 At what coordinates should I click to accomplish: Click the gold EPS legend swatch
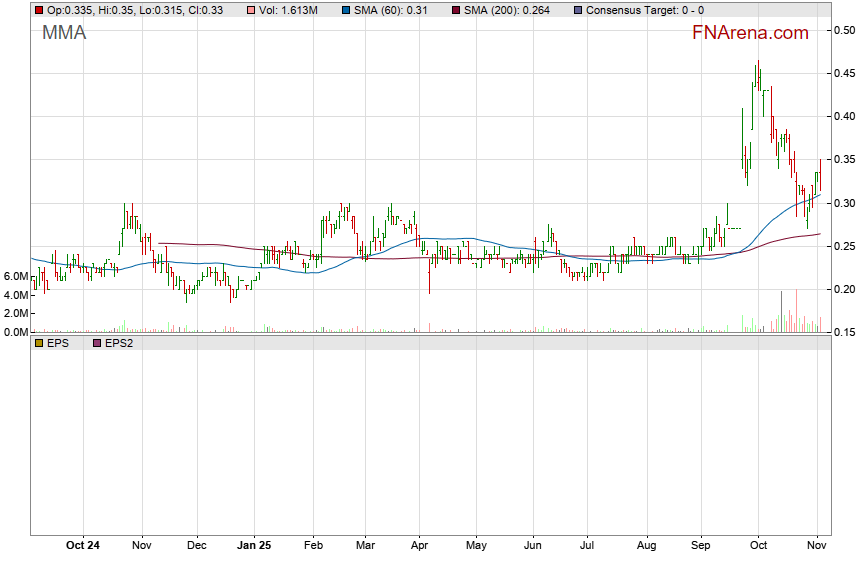38,343
